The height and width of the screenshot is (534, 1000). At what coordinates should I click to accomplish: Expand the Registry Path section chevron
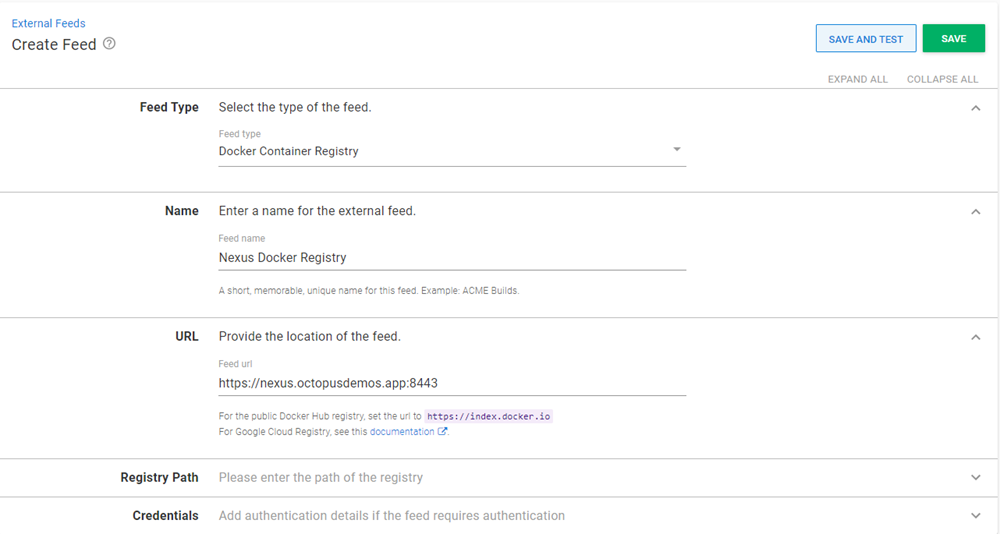975,477
